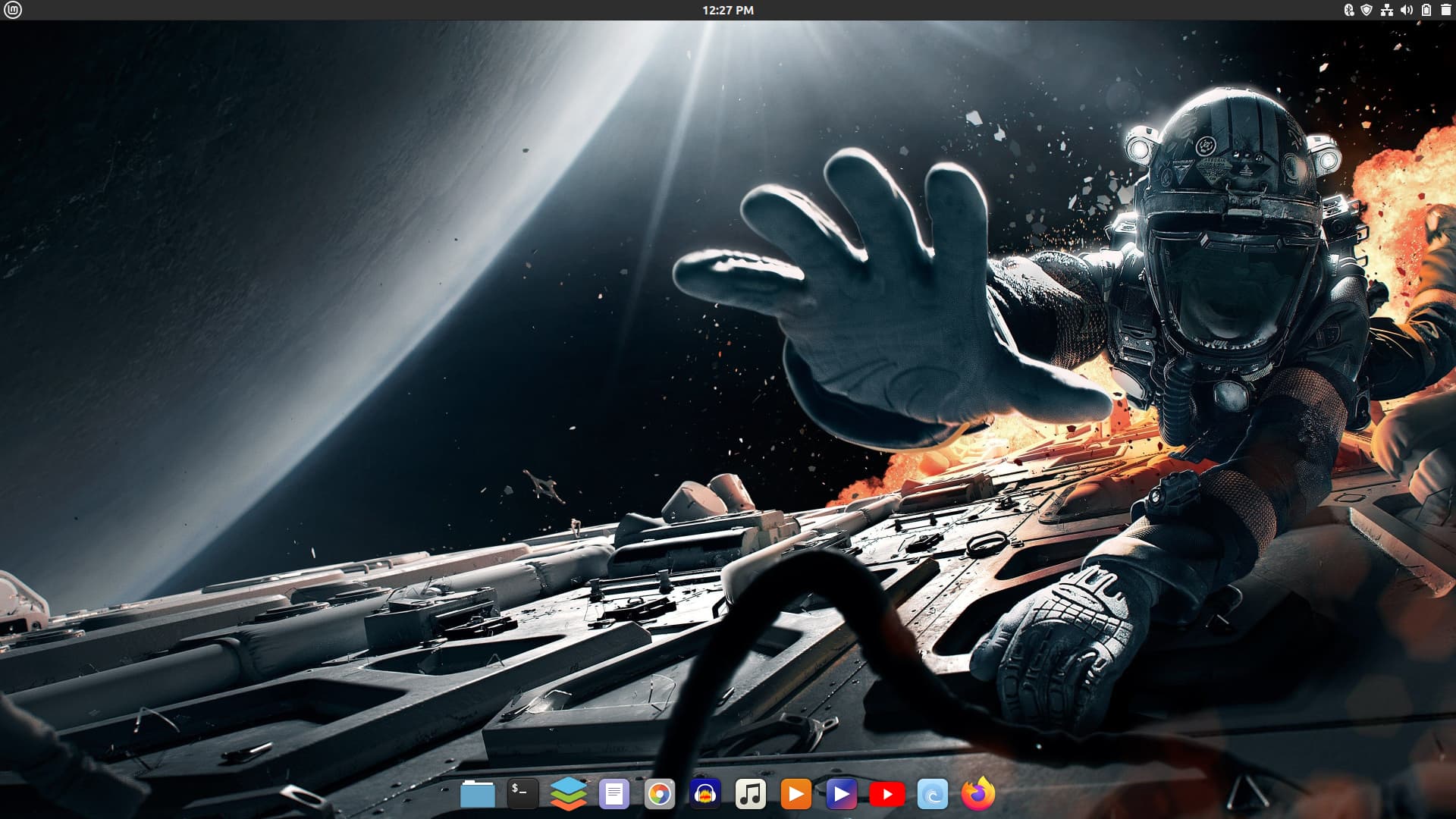Open the Linux Mint menu button
This screenshot has height=819, width=1456.
tap(13, 10)
